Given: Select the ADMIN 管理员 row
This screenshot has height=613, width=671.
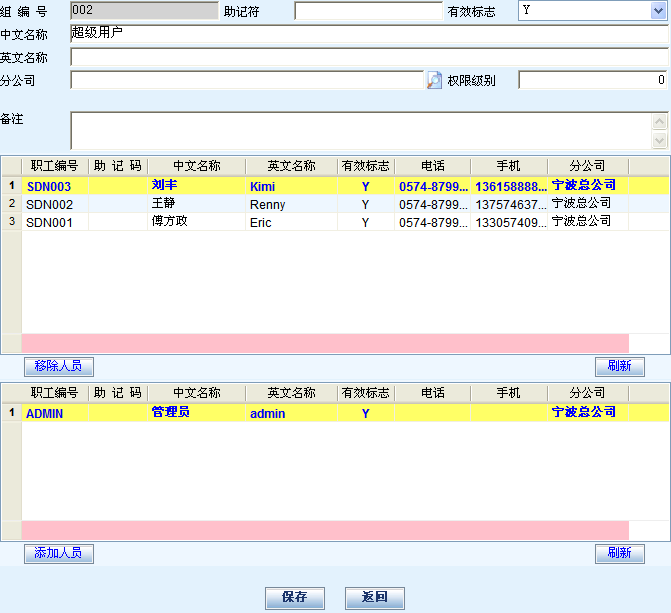Looking at the screenshot, I should coord(300,413).
